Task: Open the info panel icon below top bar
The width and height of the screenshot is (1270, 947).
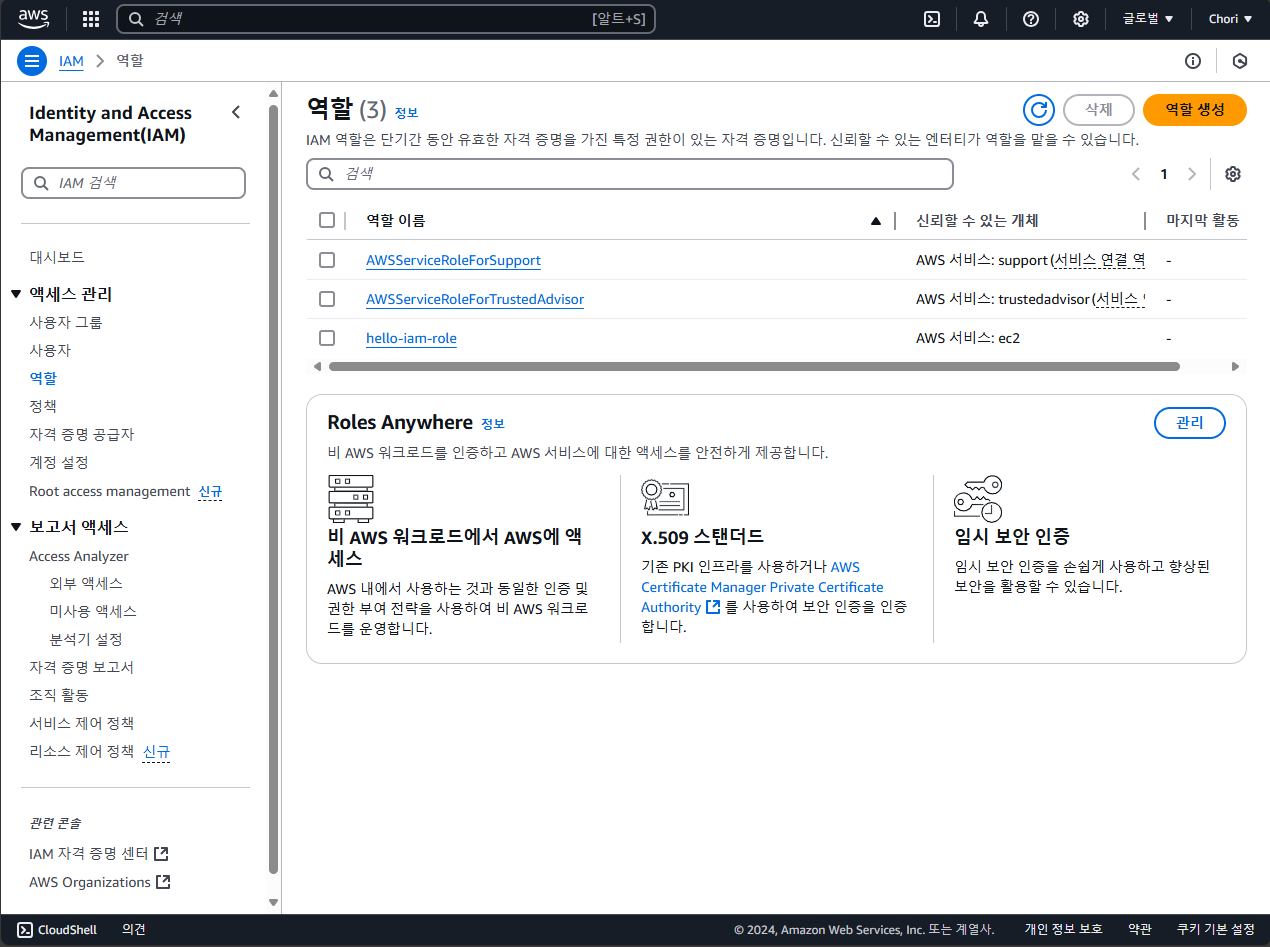Action: pos(1193,61)
